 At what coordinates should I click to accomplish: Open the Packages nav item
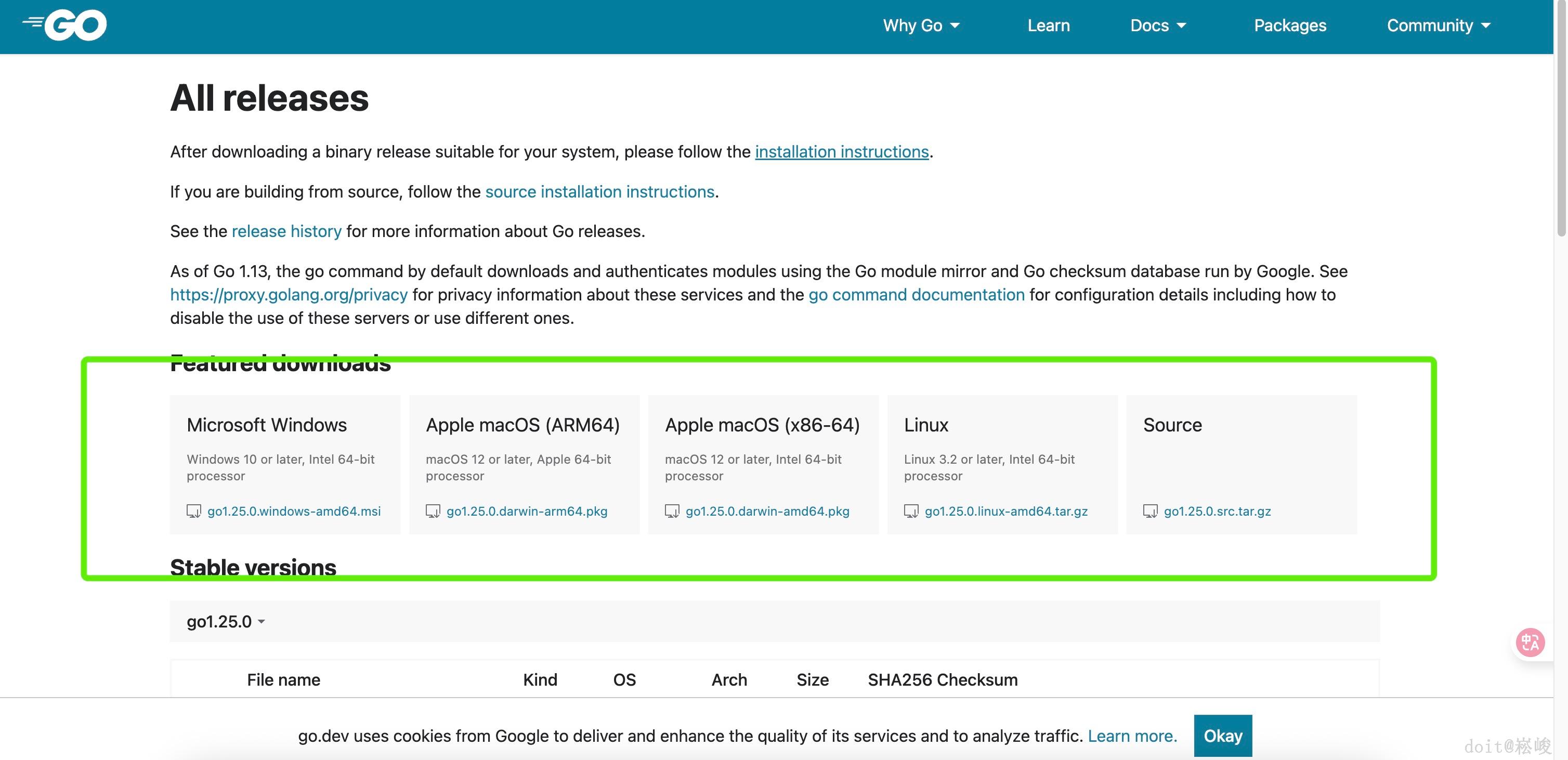point(1290,25)
